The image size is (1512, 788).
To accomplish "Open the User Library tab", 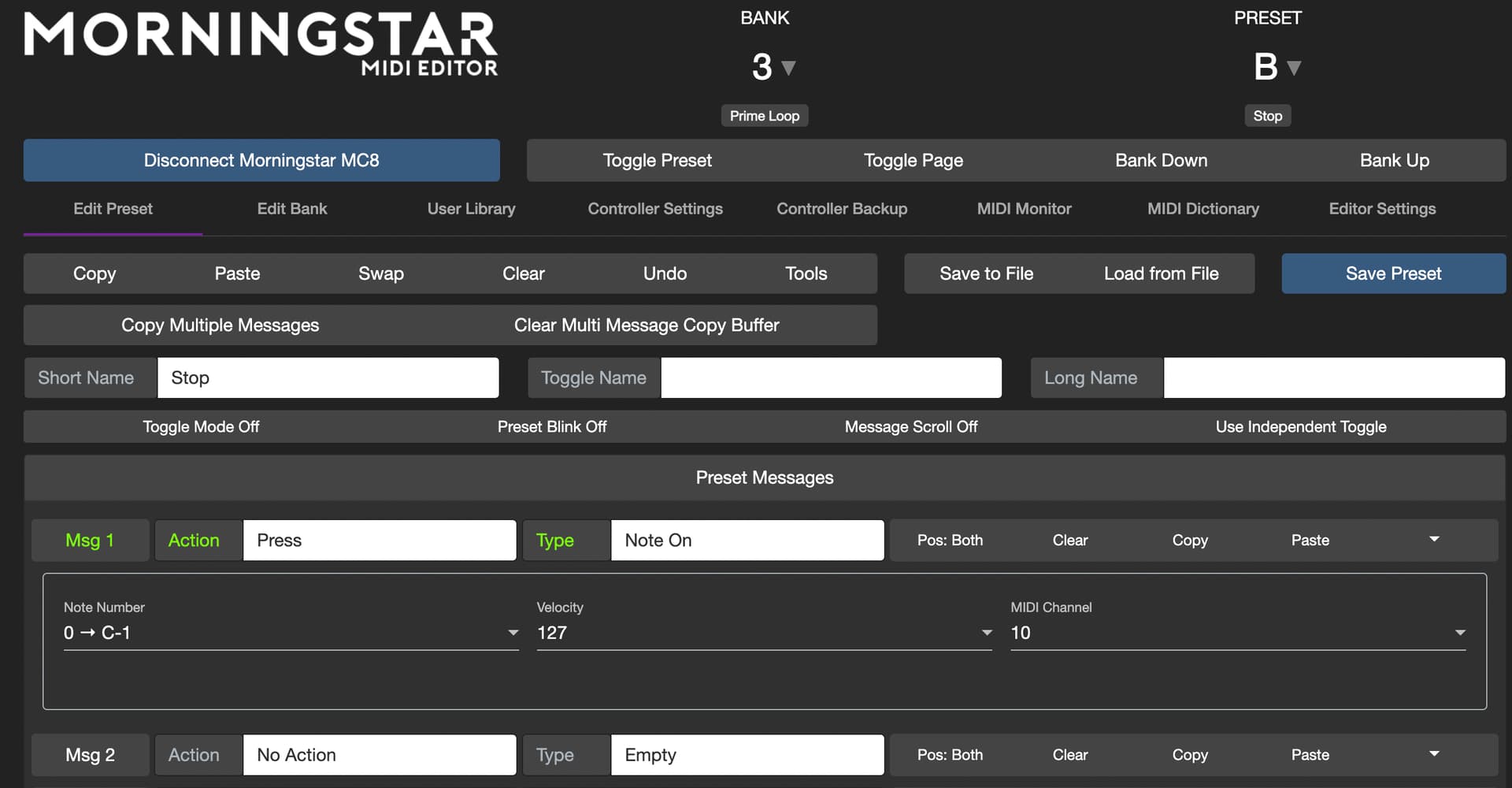I will click(471, 209).
